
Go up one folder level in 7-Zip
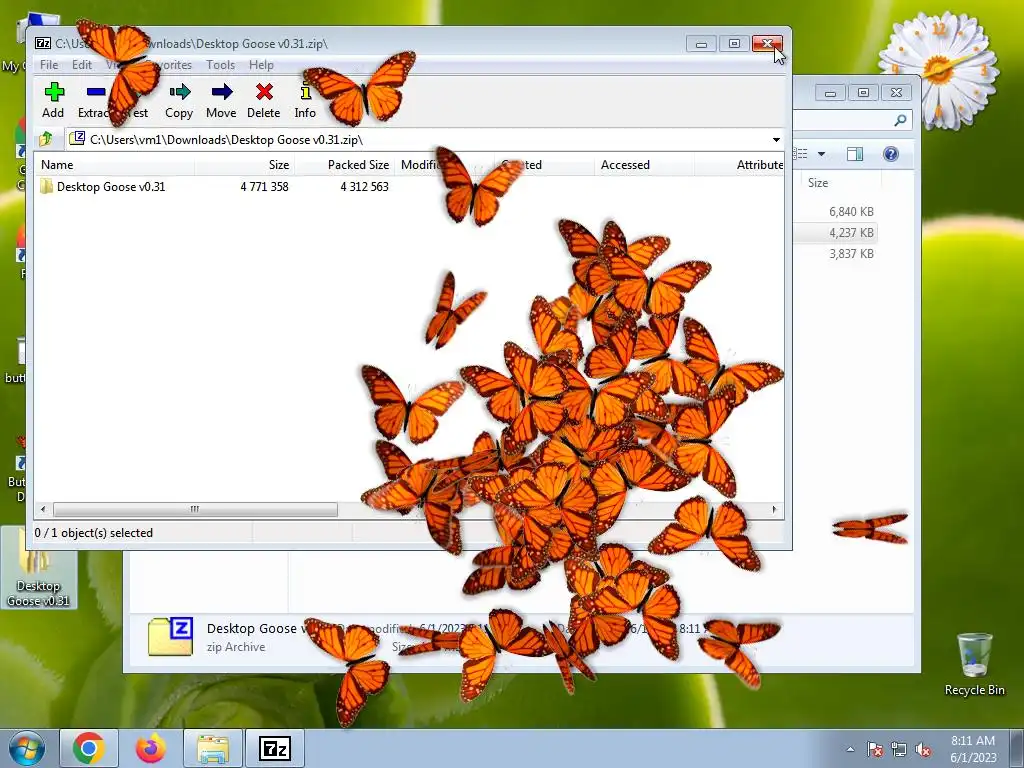(x=46, y=139)
